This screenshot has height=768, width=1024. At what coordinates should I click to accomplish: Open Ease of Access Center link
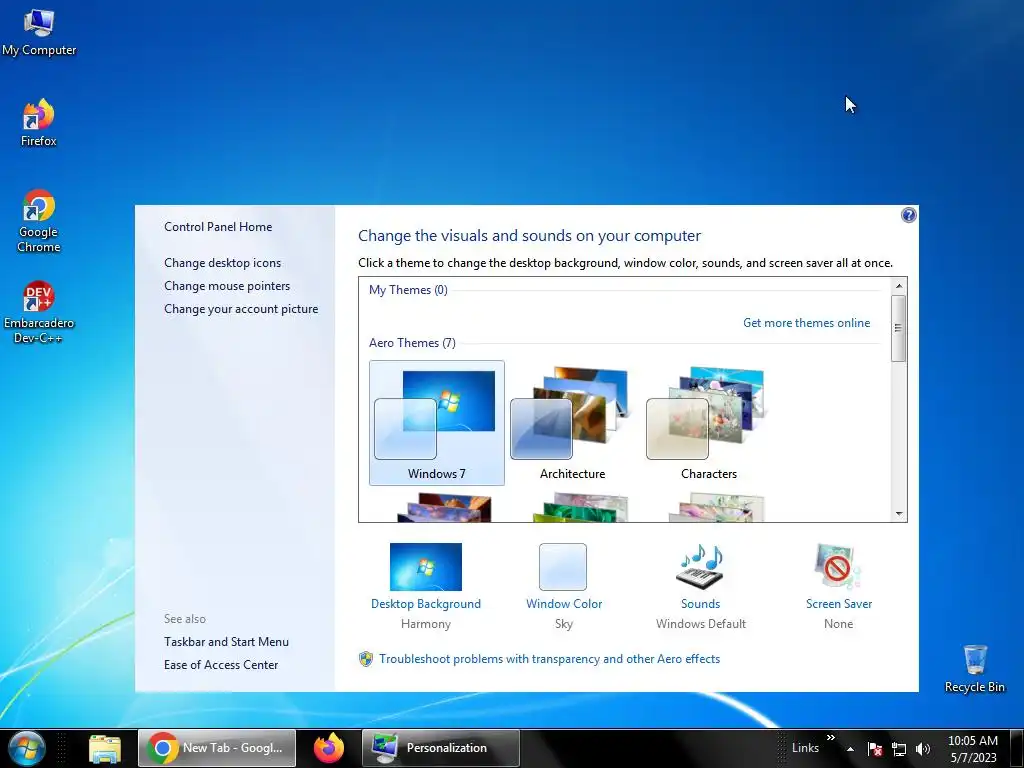(221, 665)
